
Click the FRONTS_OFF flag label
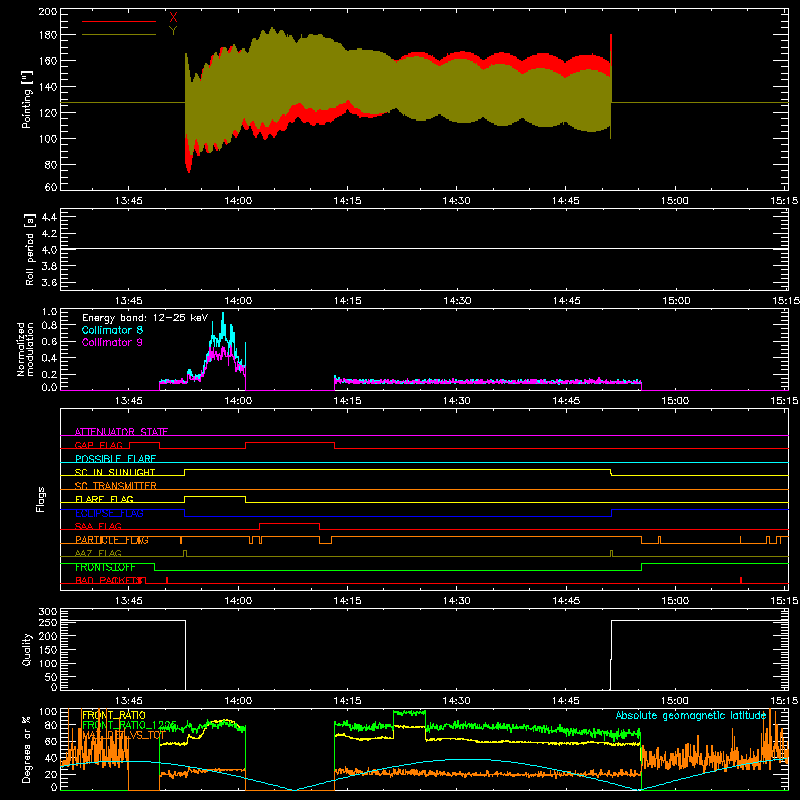pyautogui.click(x=105, y=567)
